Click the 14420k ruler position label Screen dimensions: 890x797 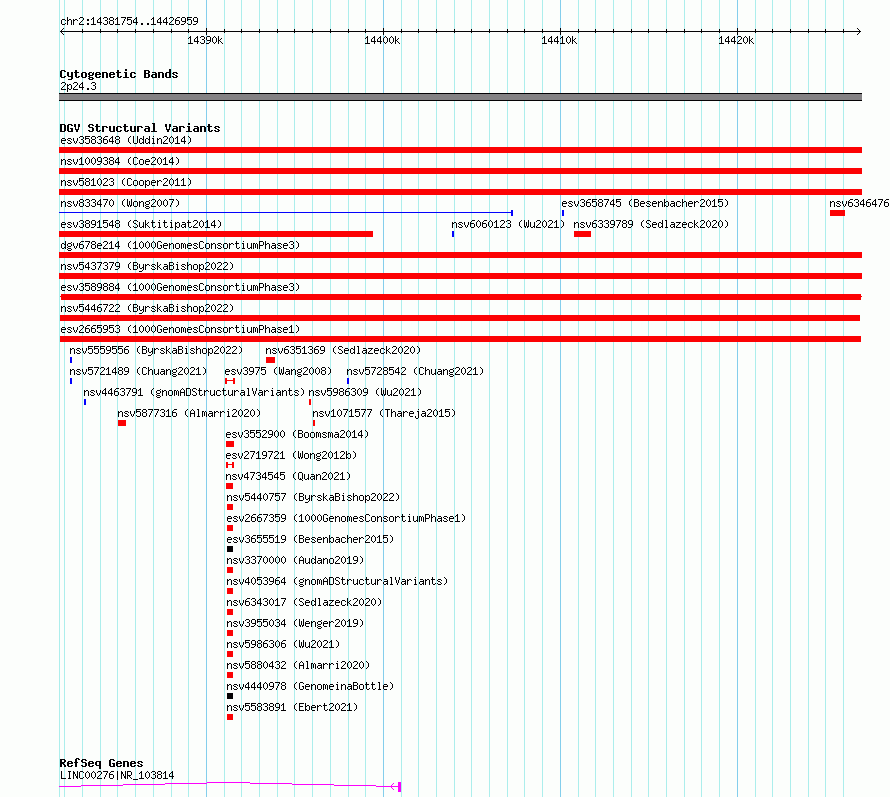[x=736, y=40]
